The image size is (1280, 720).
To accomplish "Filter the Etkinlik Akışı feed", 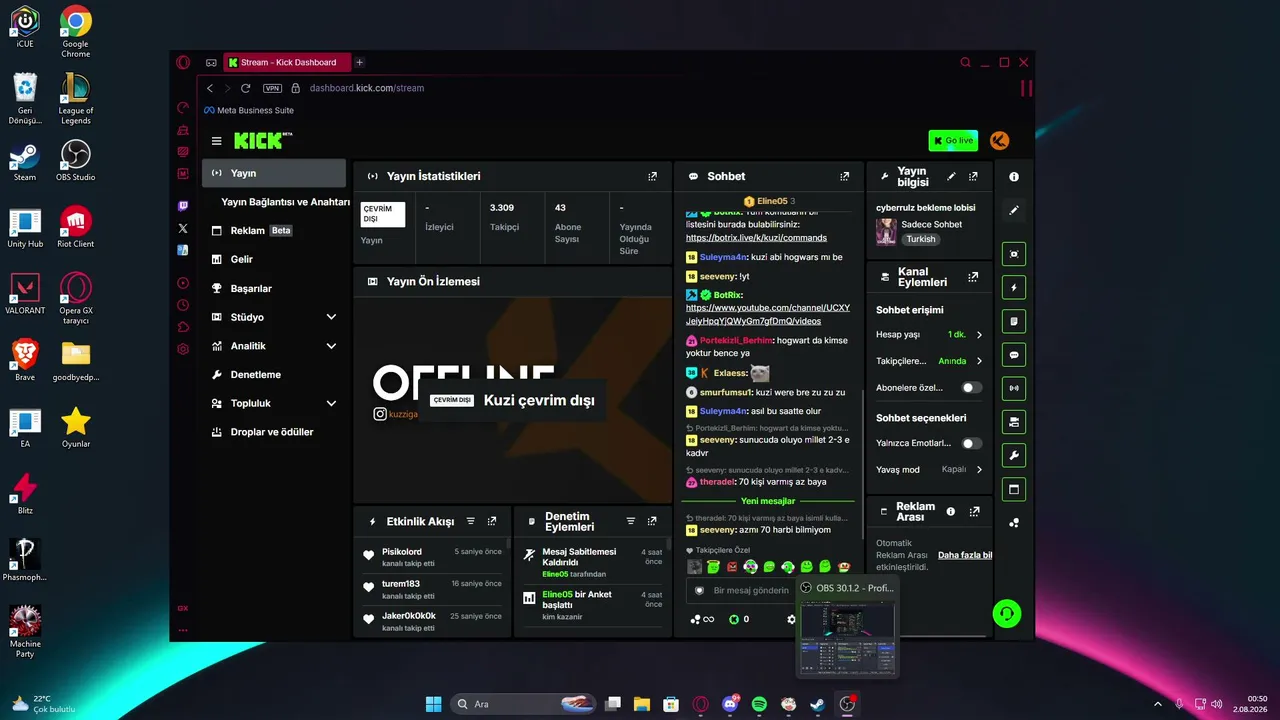I will pyautogui.click(x=471, y=521).
